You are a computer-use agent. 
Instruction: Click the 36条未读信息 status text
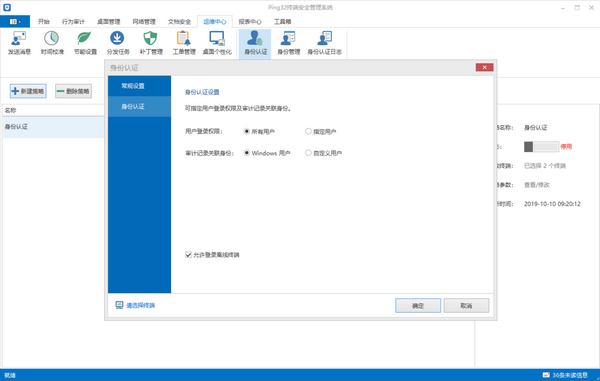point(570,375)
